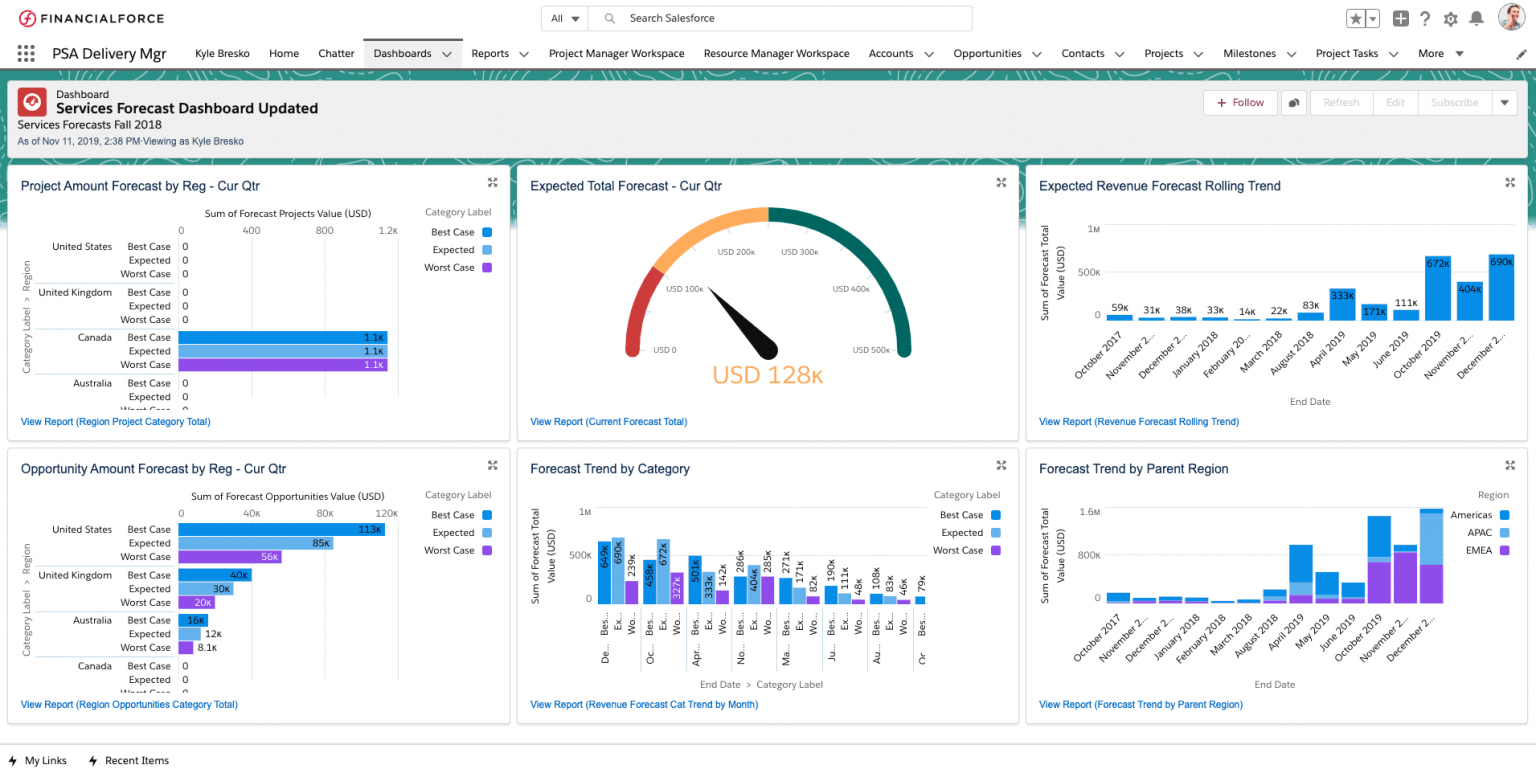Open the Help question mark icon
The image size is (1536, 777).
[1425, 19]
